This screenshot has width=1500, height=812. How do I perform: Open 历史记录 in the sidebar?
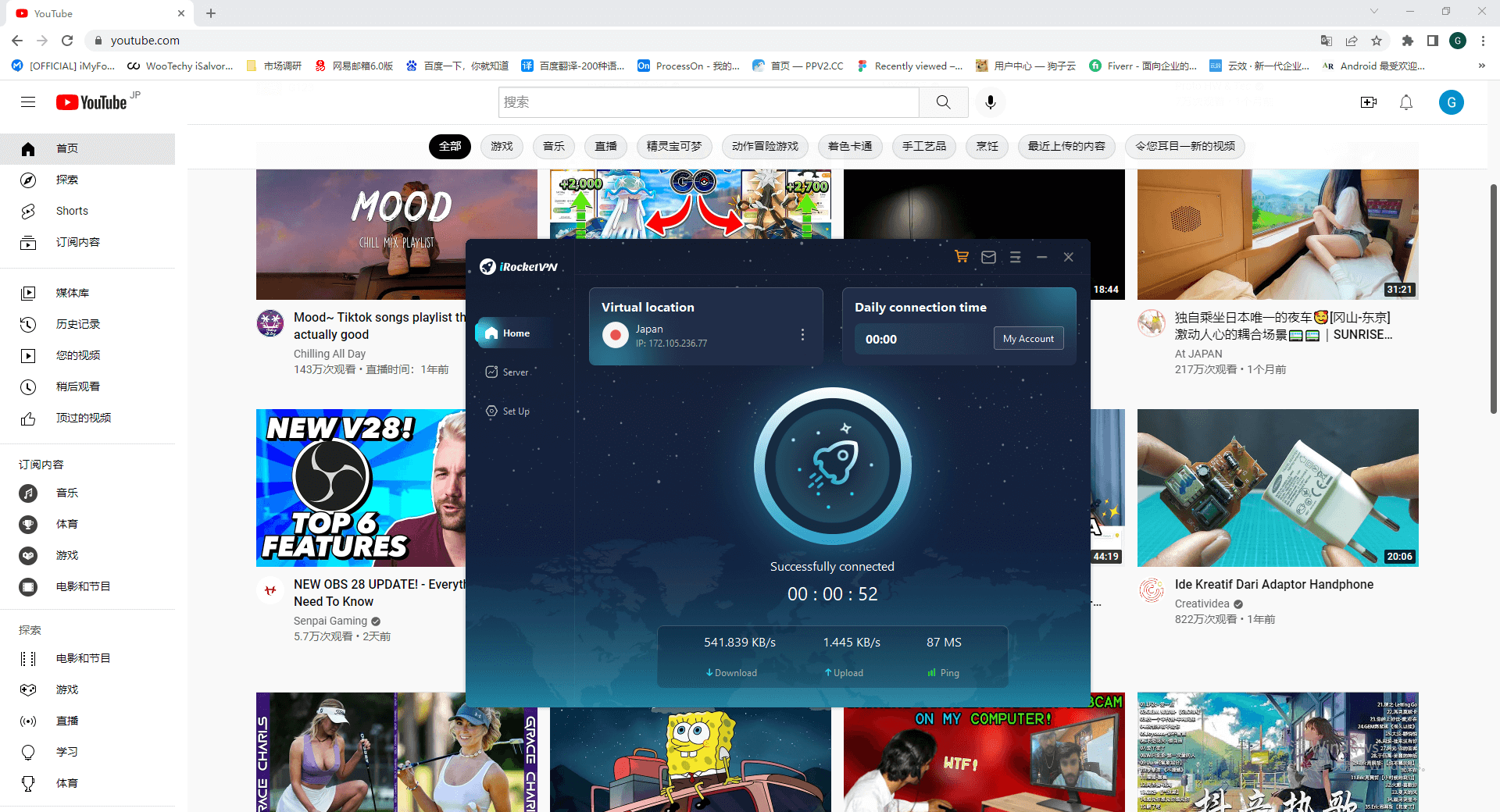pos(87,324)
